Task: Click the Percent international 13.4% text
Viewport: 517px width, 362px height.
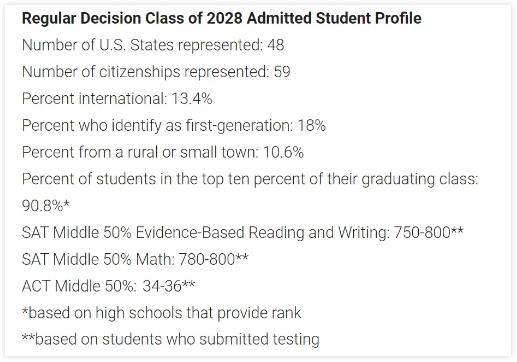Action: (117, 99)
